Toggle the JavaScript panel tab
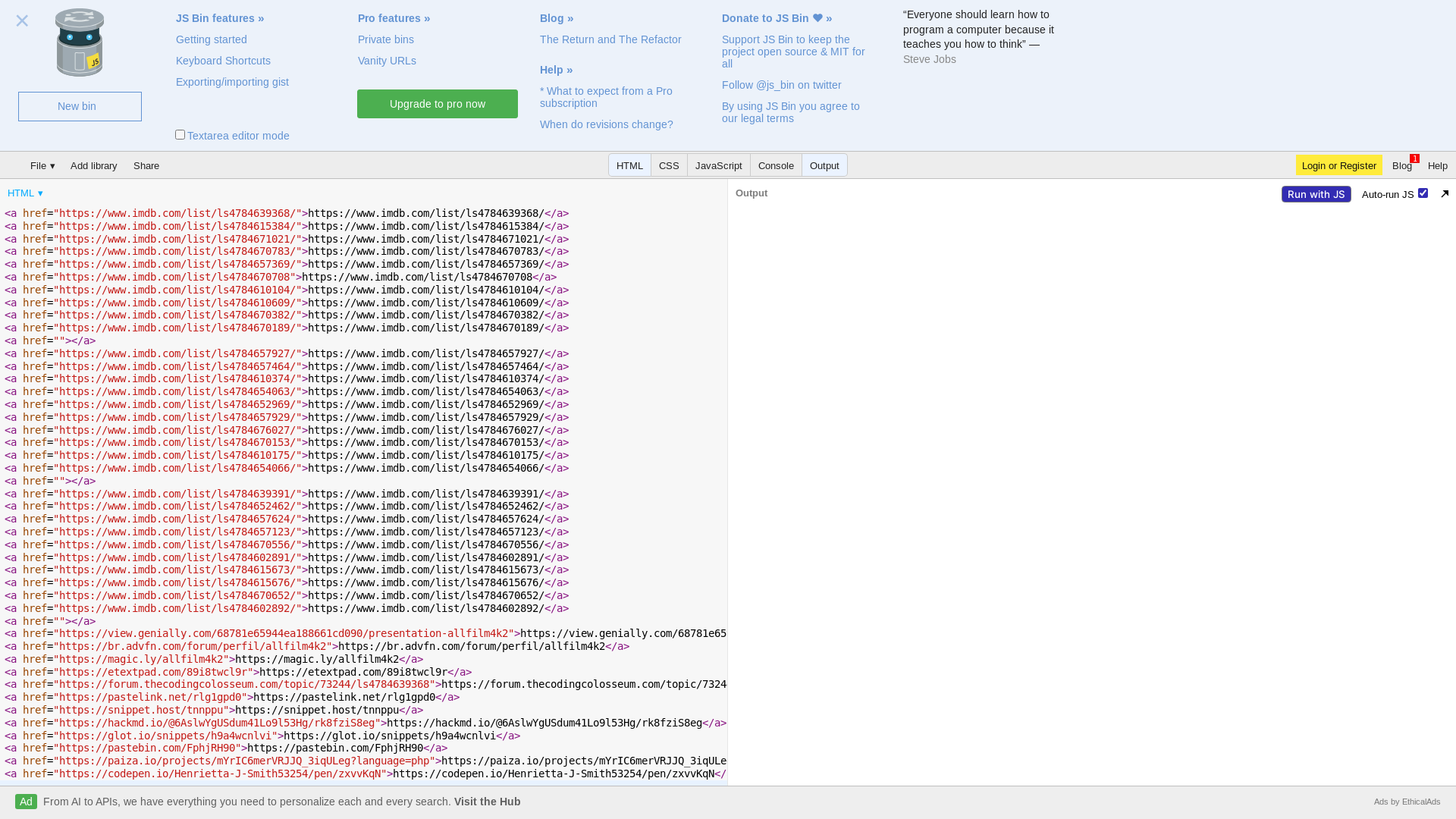Image resolution: width=1456 pixels, height=819 pixels. click(x=719, y=165)
